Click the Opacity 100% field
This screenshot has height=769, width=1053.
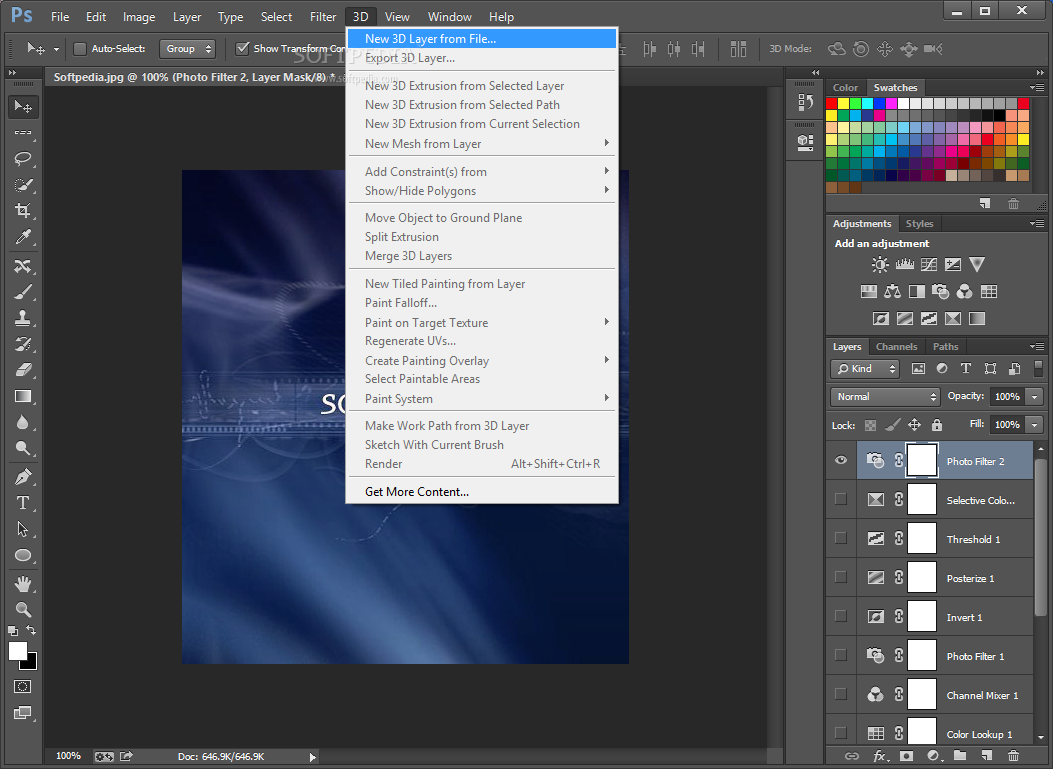pyautogui.click(x=1007, y=397)
